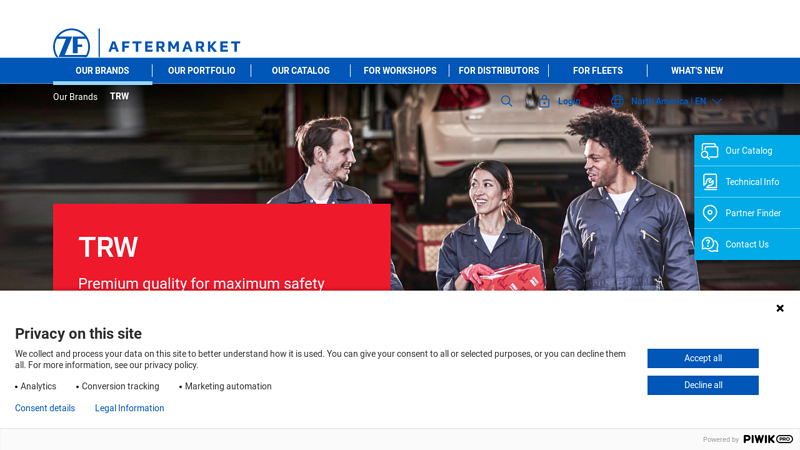Click the Technical Info wrench icon
Image resolution: width=800 pixels, height=450 pixels.
(710, 182)
